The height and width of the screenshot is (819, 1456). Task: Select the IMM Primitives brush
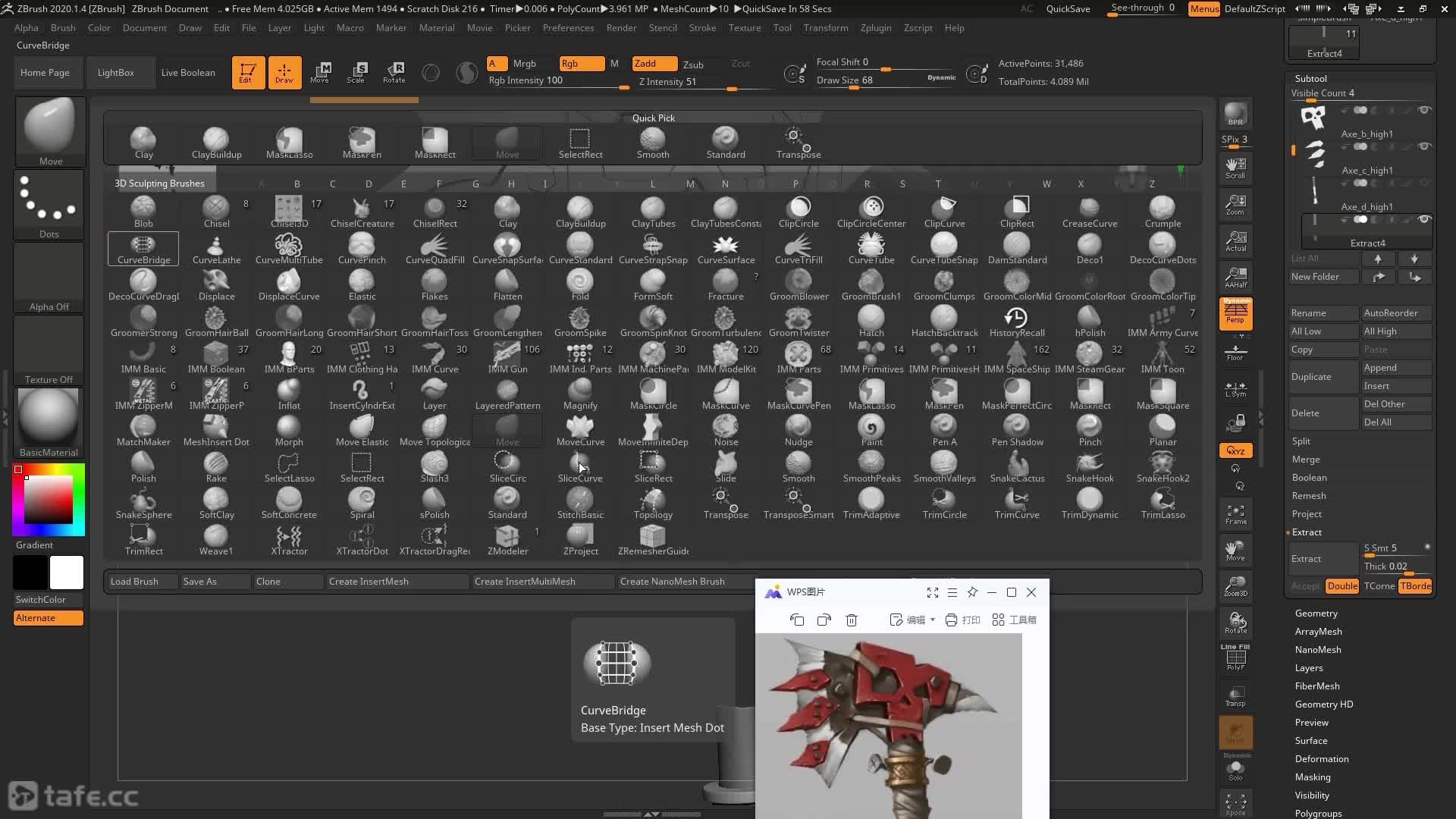pos(871,358)
